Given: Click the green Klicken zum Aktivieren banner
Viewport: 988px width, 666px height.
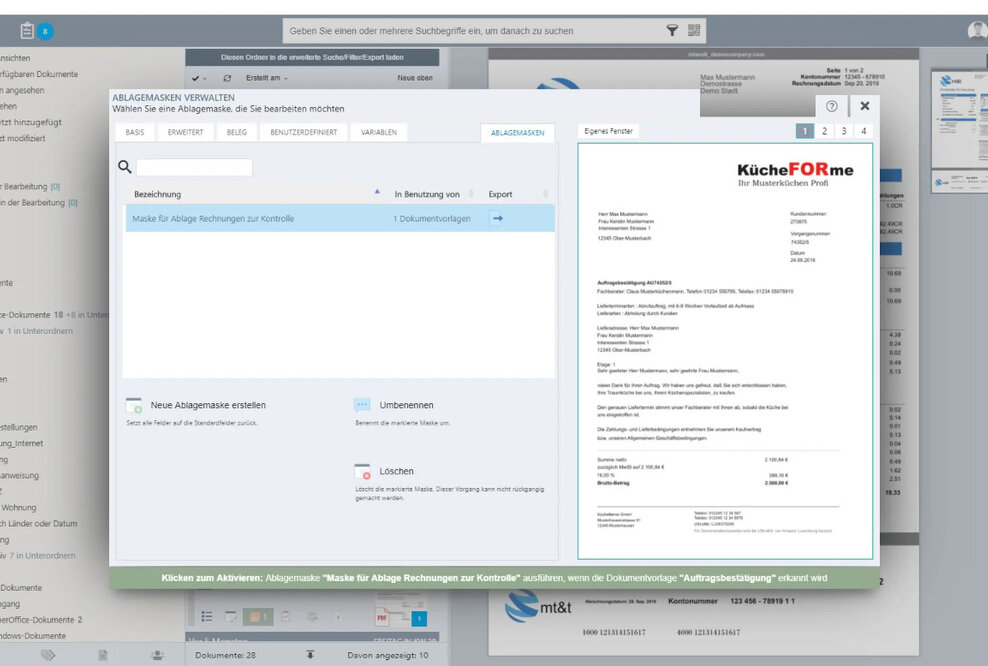Looking at the screenshot, I should coord(494,577).
